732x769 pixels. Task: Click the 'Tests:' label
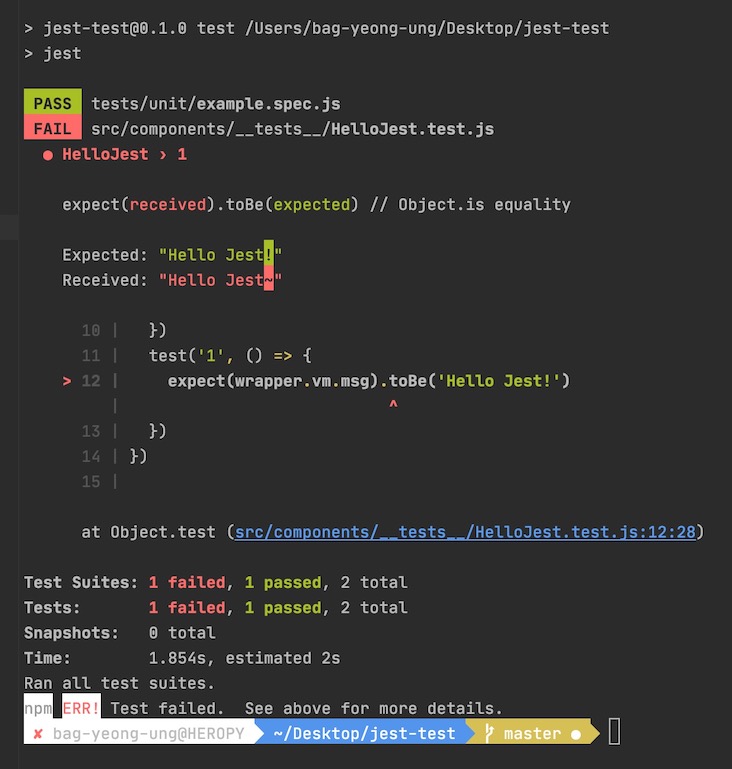[52, 608]
